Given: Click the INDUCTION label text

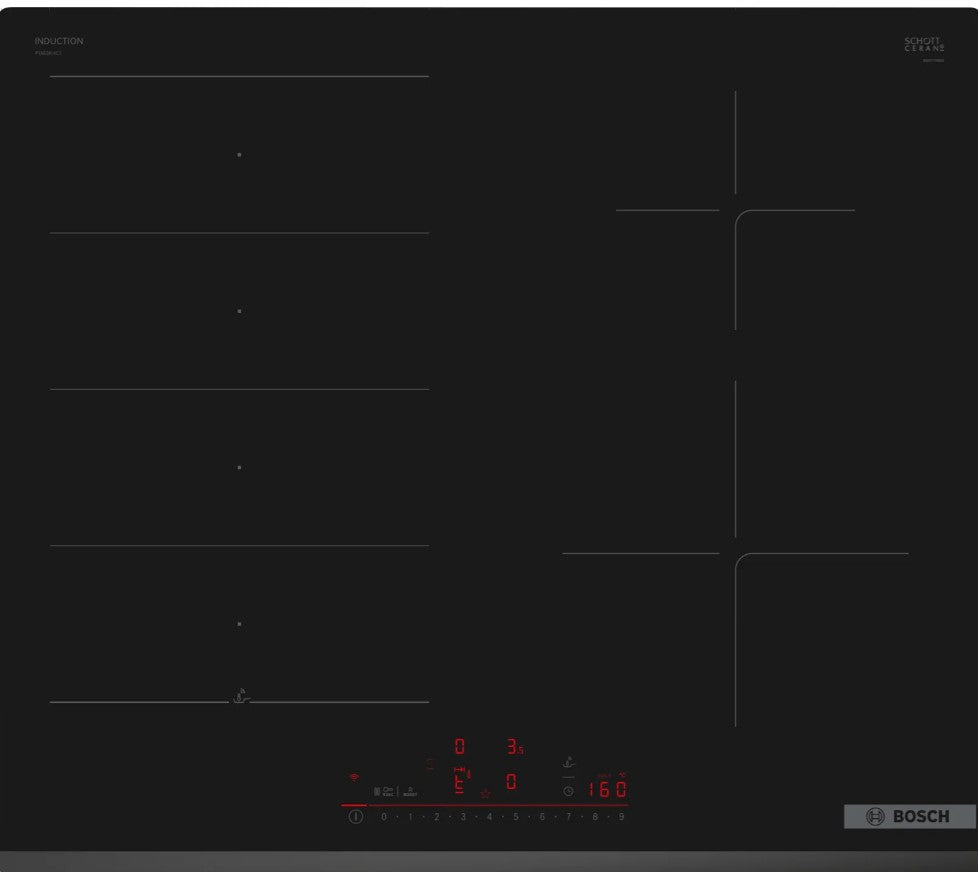Looking at the screenshot, I should (x=59, y=41).
